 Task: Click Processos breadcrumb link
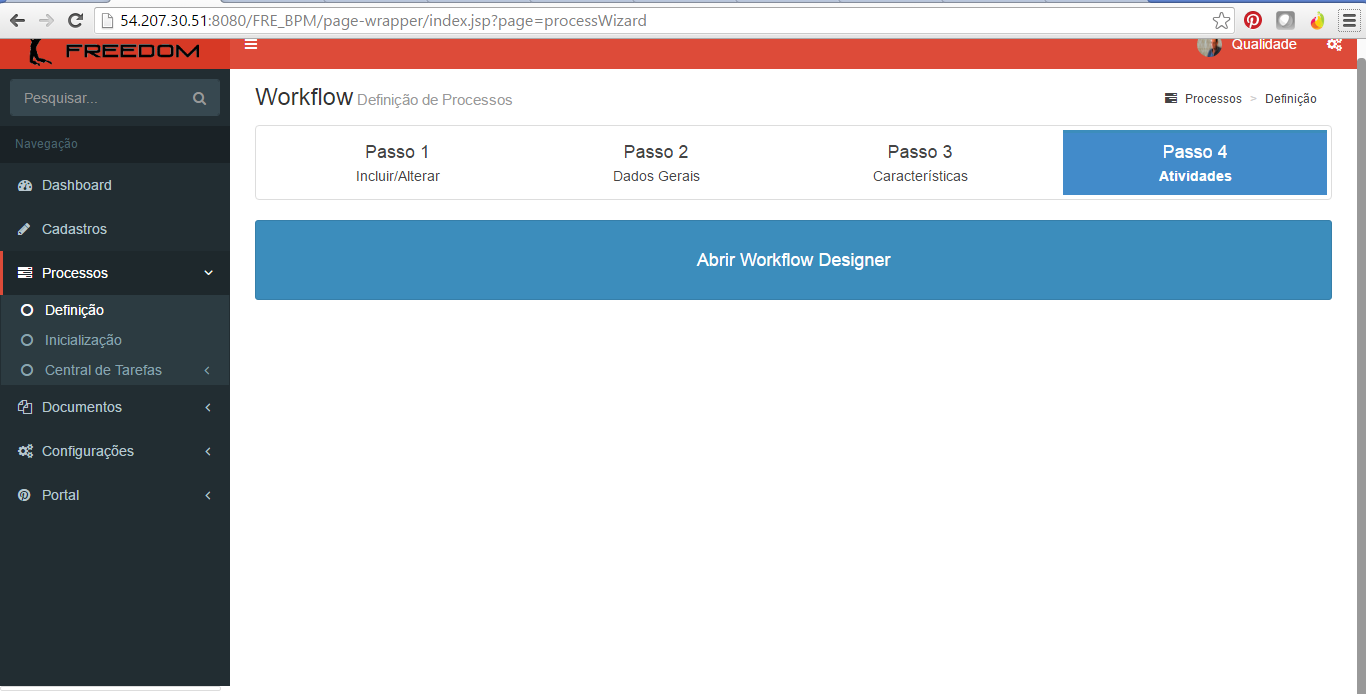(x=1213, y=99)
